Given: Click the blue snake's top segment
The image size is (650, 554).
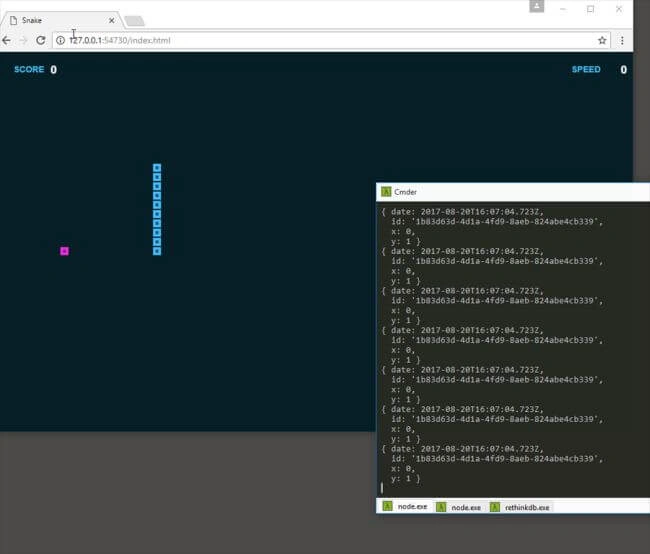Looking at the screenshot, I should pos(157,168).
